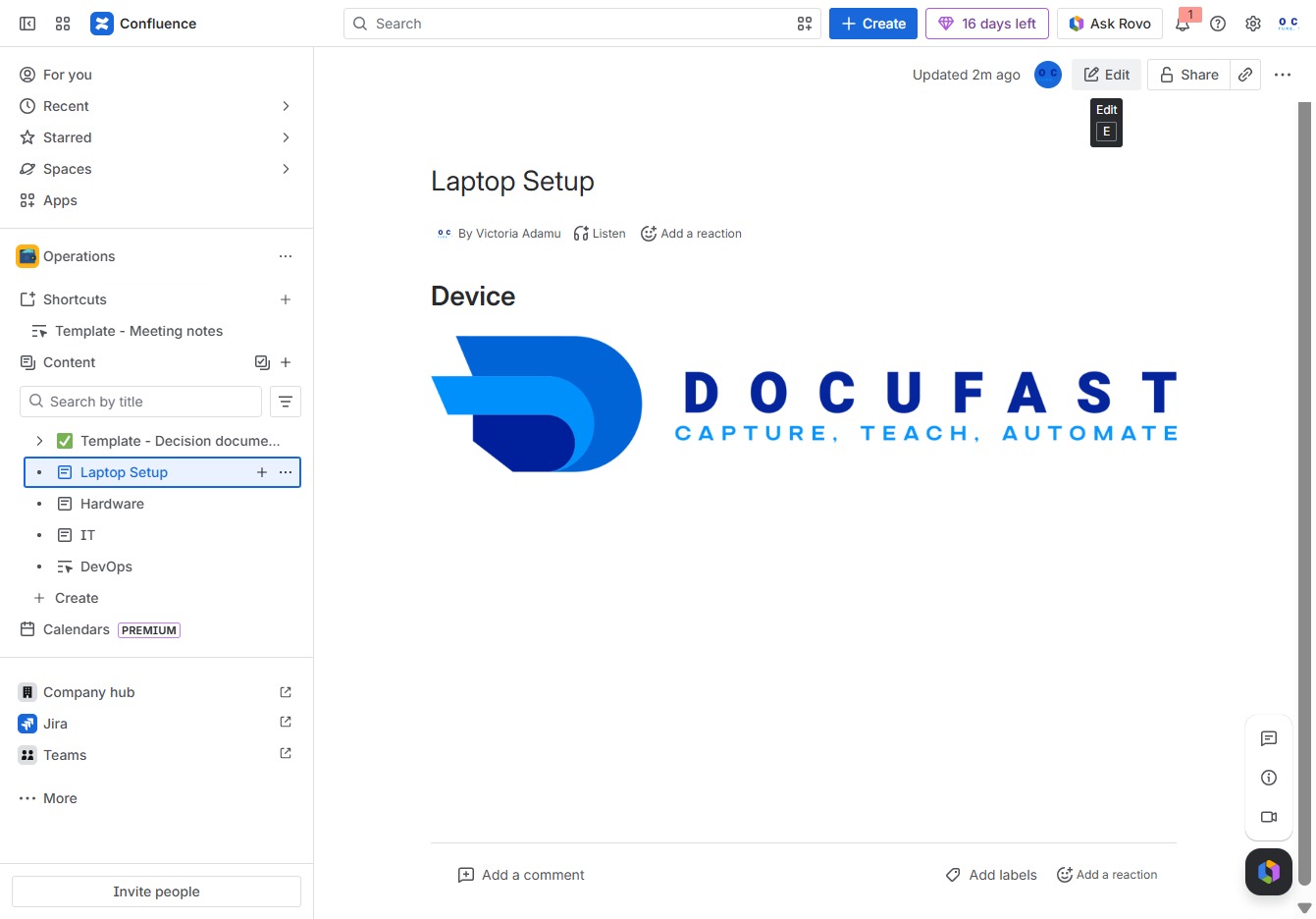Open the DevOps page
This screenshot has width=1316, height=919.
106,567
